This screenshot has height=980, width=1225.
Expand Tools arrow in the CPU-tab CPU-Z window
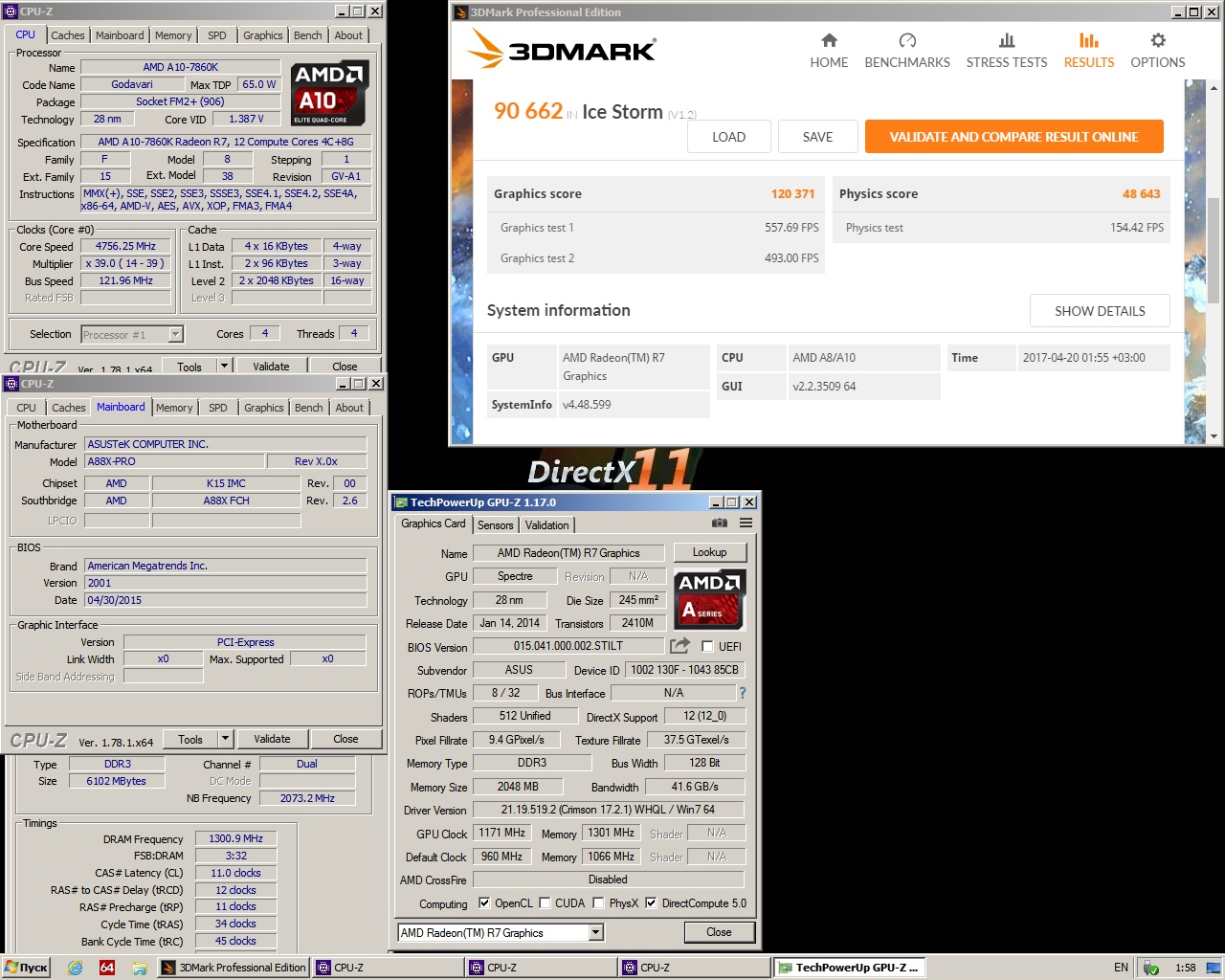coord(225,366)
